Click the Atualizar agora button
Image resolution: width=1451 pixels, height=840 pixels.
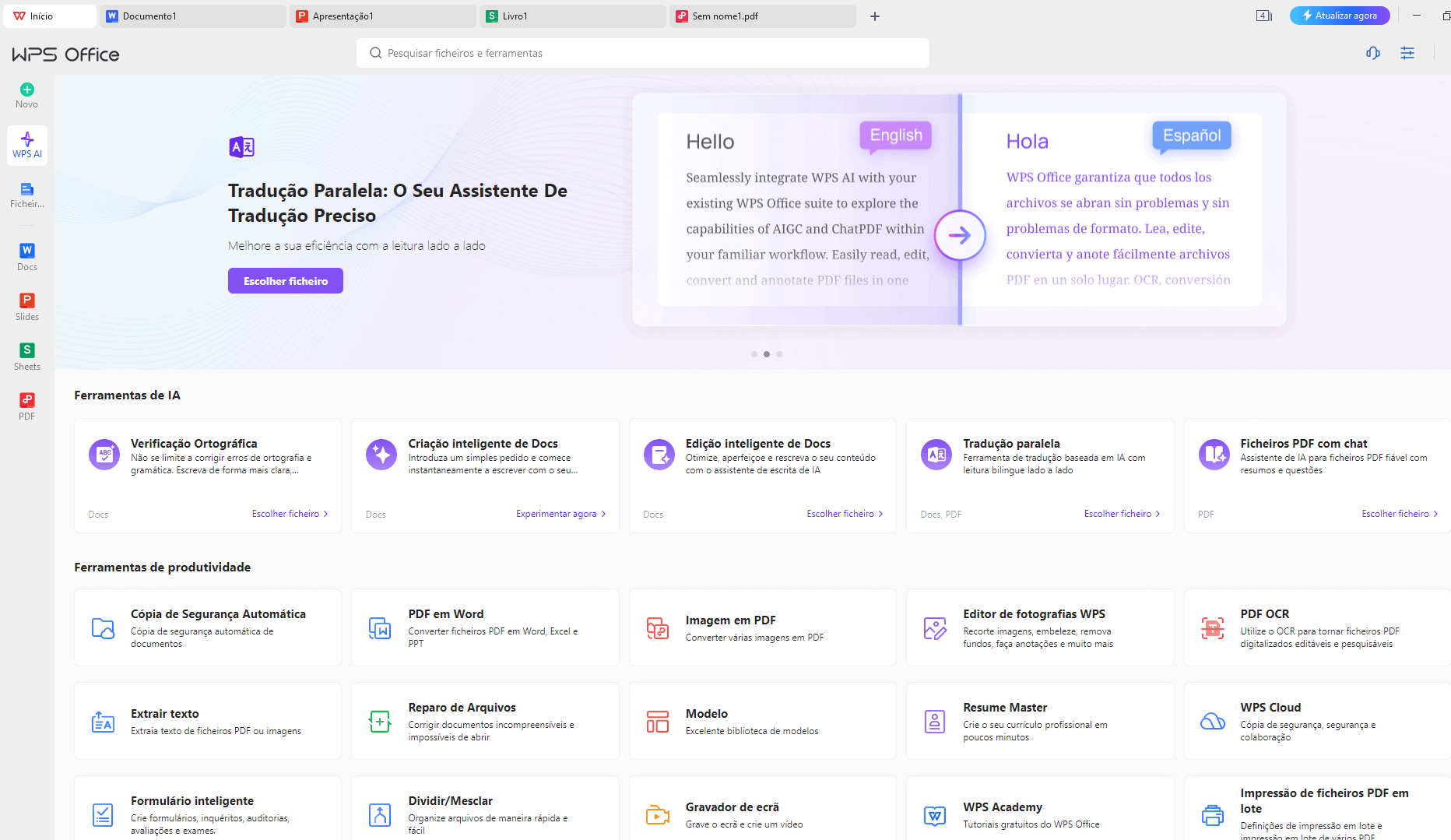tap(1340, 16)
